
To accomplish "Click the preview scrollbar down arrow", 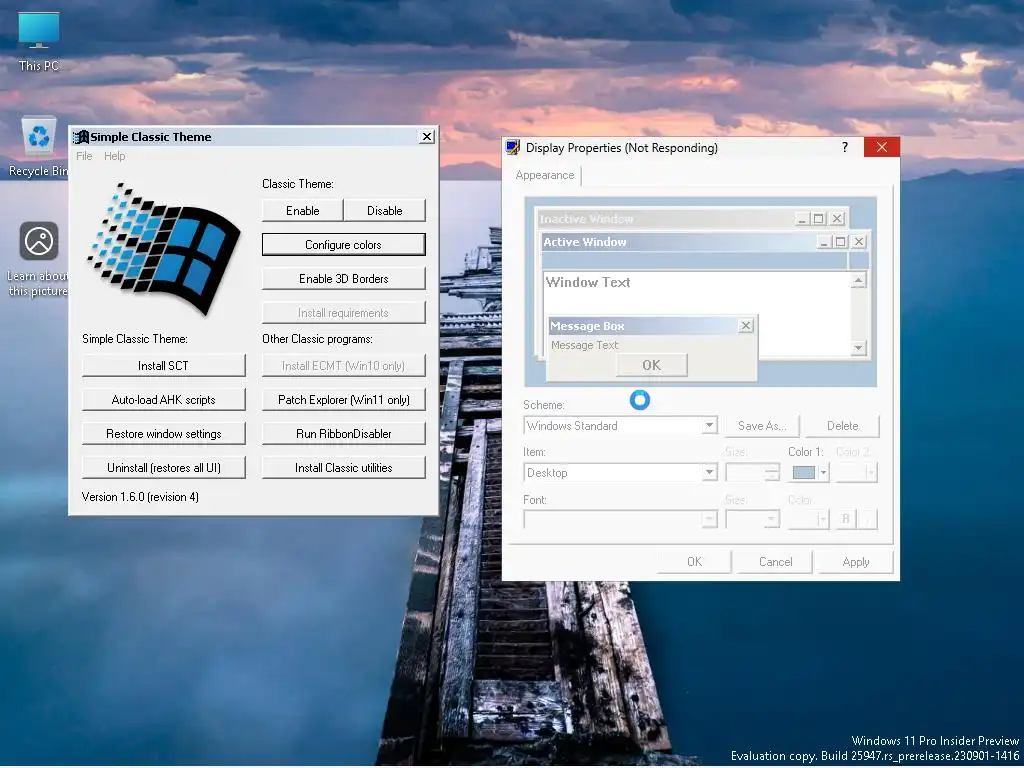I will tap(859, 348).
